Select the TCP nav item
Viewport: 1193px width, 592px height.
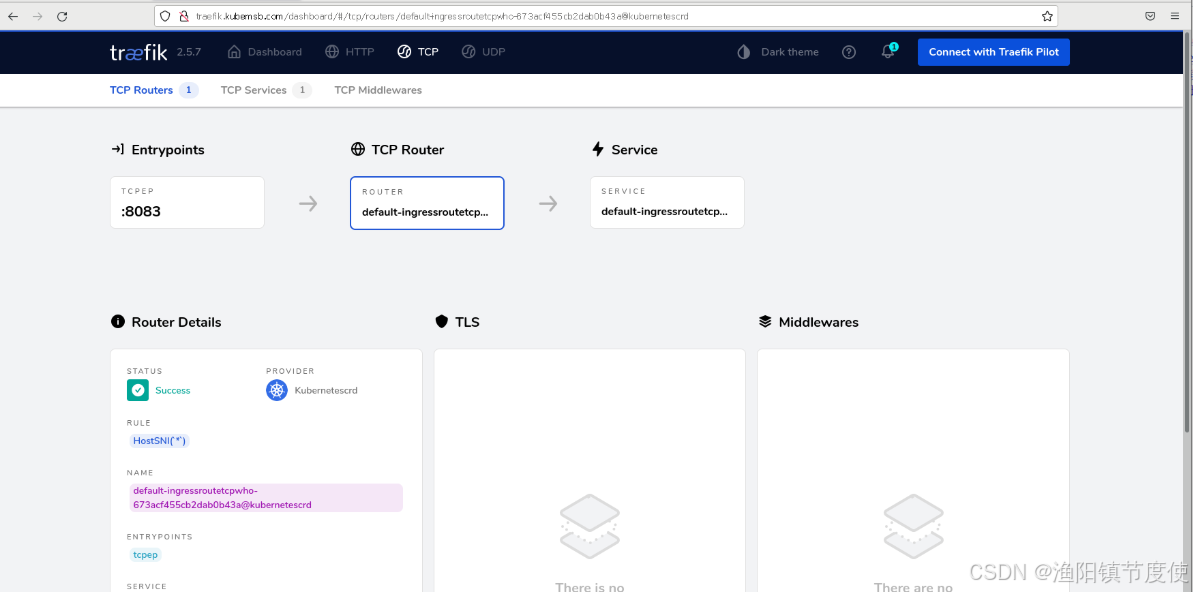(418, 52)
